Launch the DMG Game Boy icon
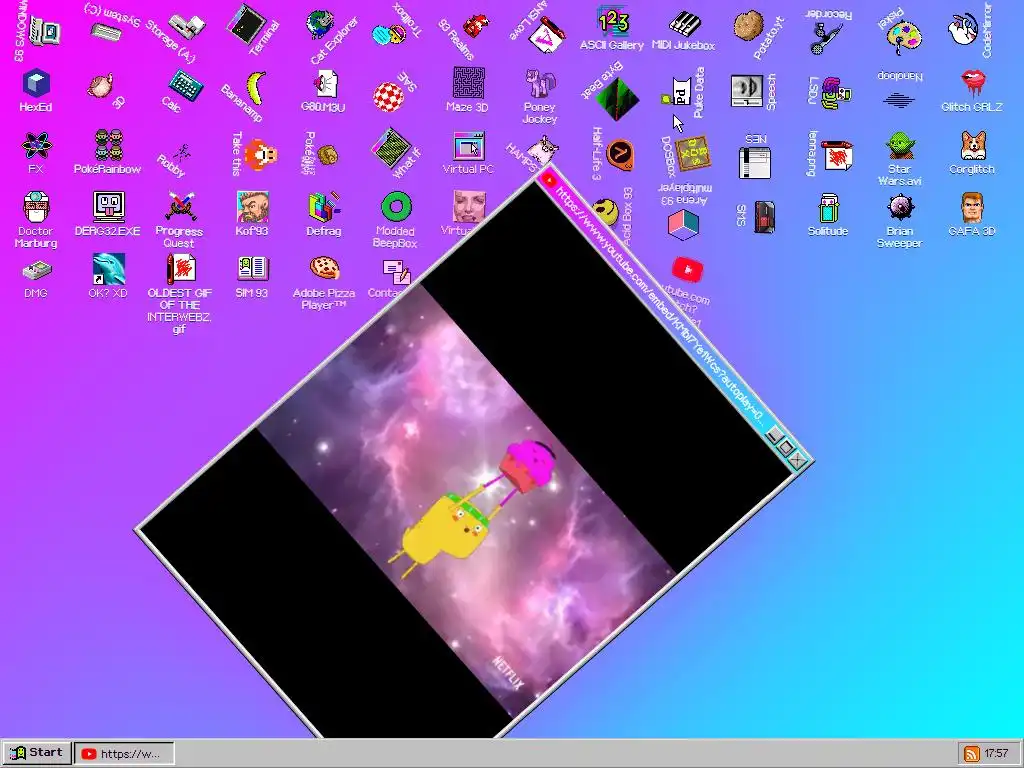 [36, 270]
